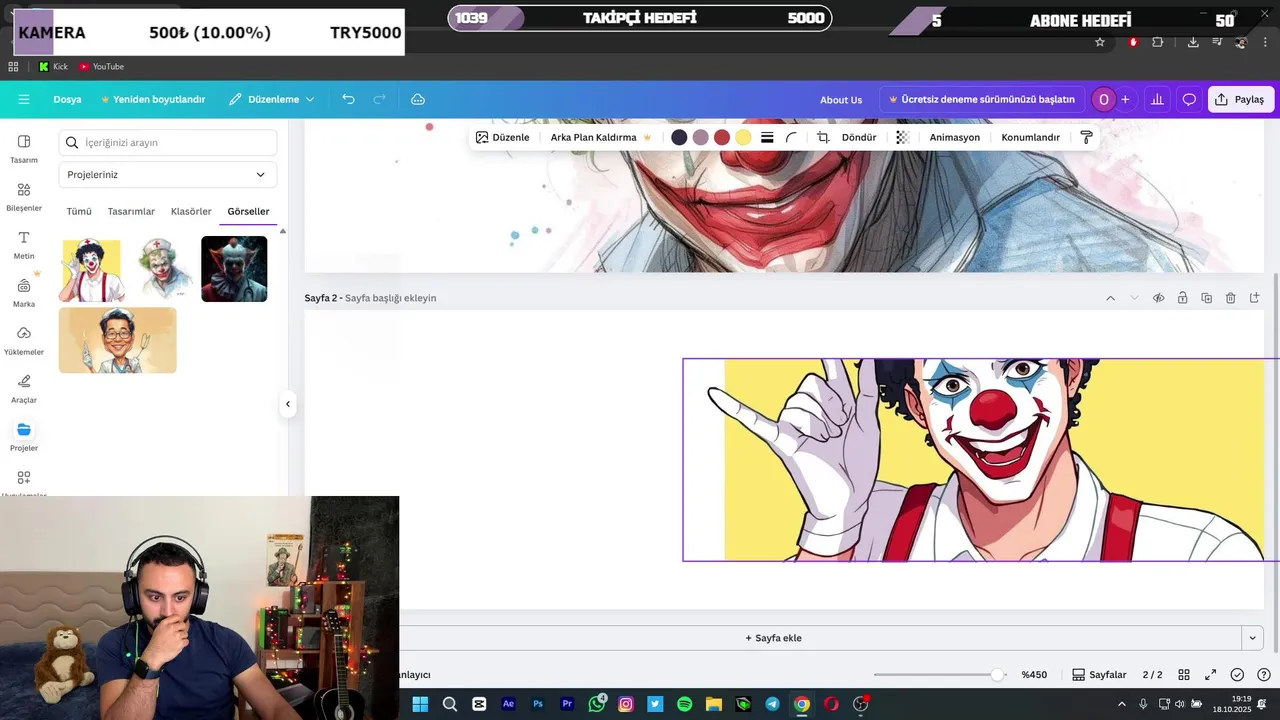Image resolution: width=1280 pixels, height=720 pixels.
Task: Open the comments speech bubble icon
Action: tap(1189, 99)
